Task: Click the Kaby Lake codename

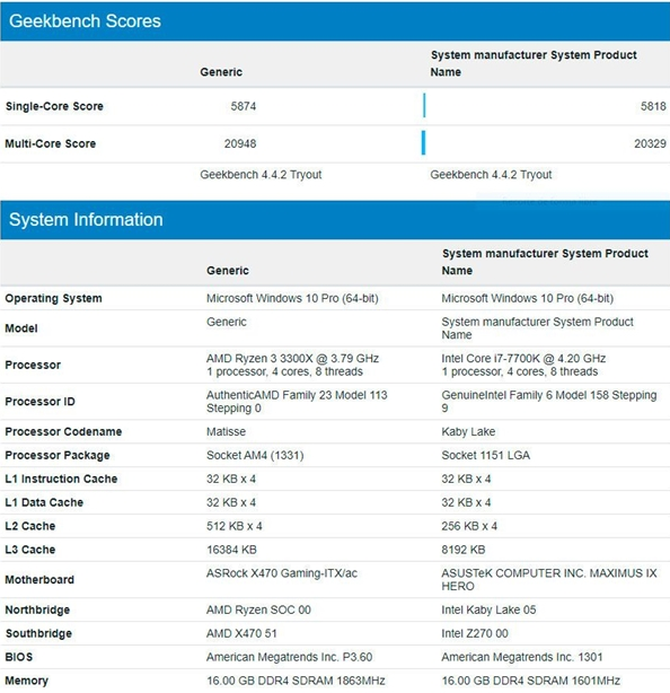Action: (x=468, y=432)
